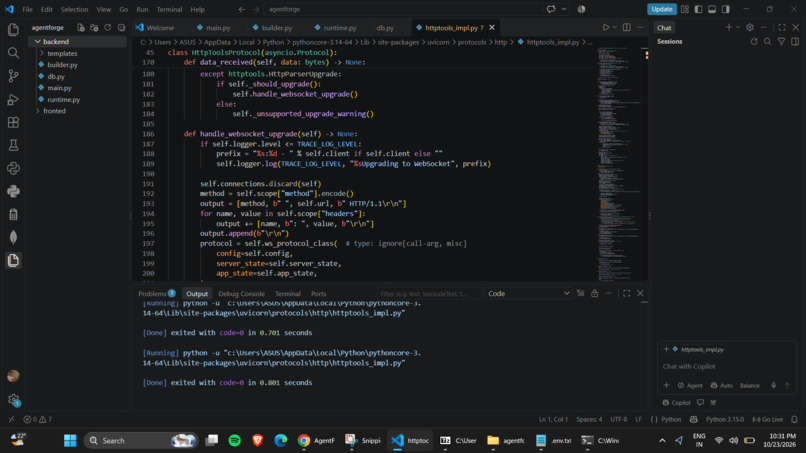
Task: Open the Testing flask view
Action: click(13, 146)
